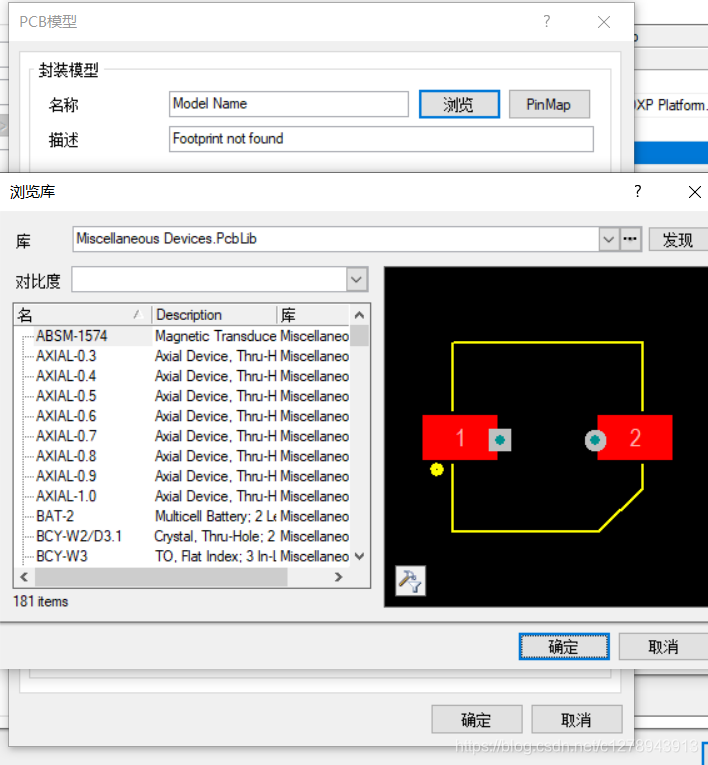This screenshot has height=765, width=708.
Task: Click yellow origin dot in footprint preview
Action: tap(437, 469)
